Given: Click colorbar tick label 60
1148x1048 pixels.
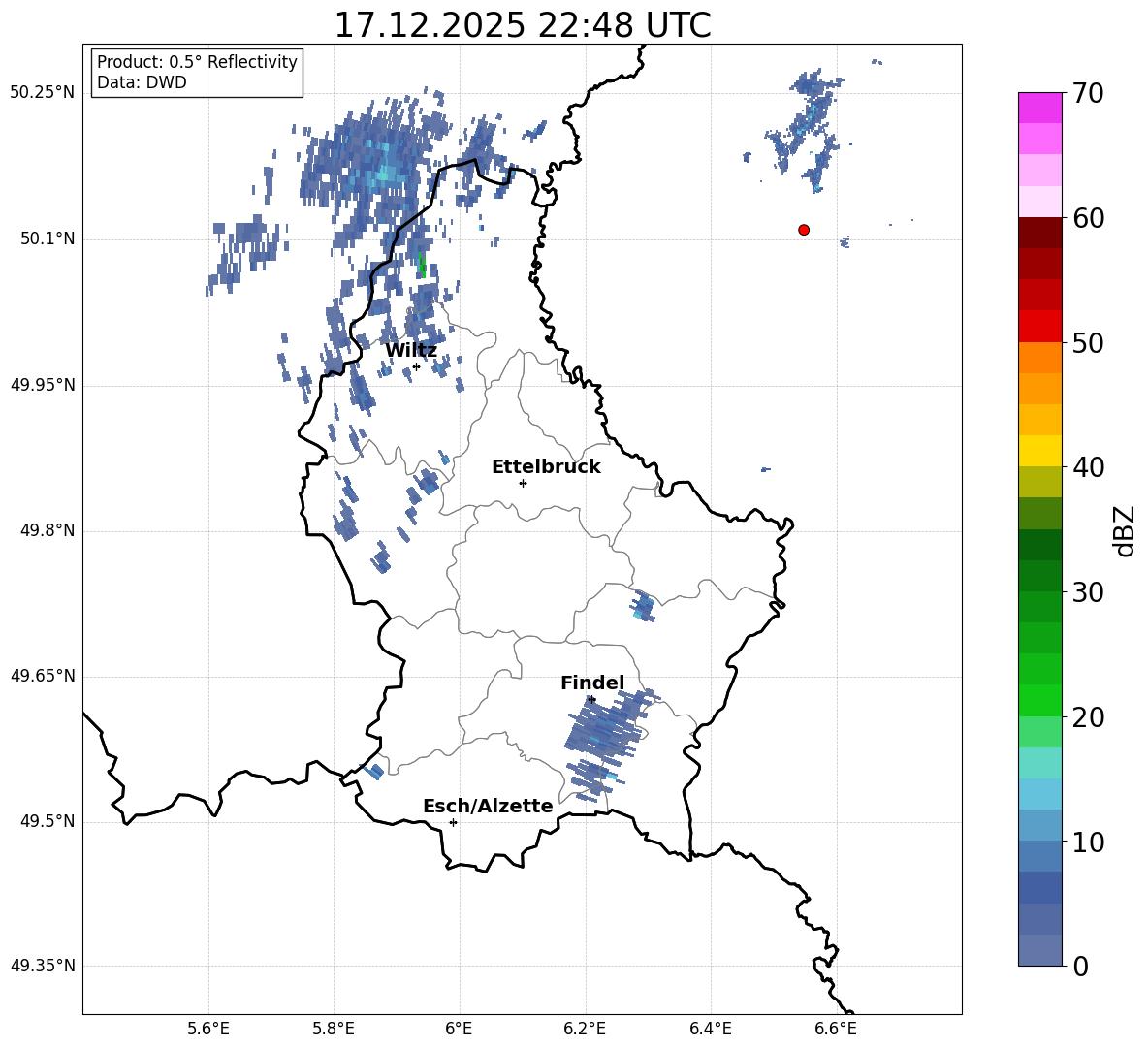Looking at the screenshot, I should (1088, 218).
